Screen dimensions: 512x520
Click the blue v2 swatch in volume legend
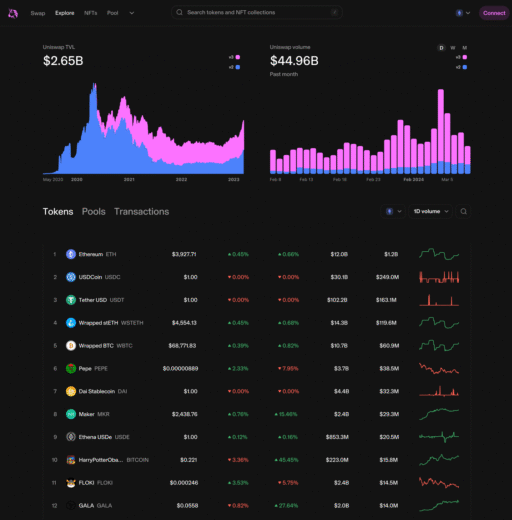[x=465, y=67]
